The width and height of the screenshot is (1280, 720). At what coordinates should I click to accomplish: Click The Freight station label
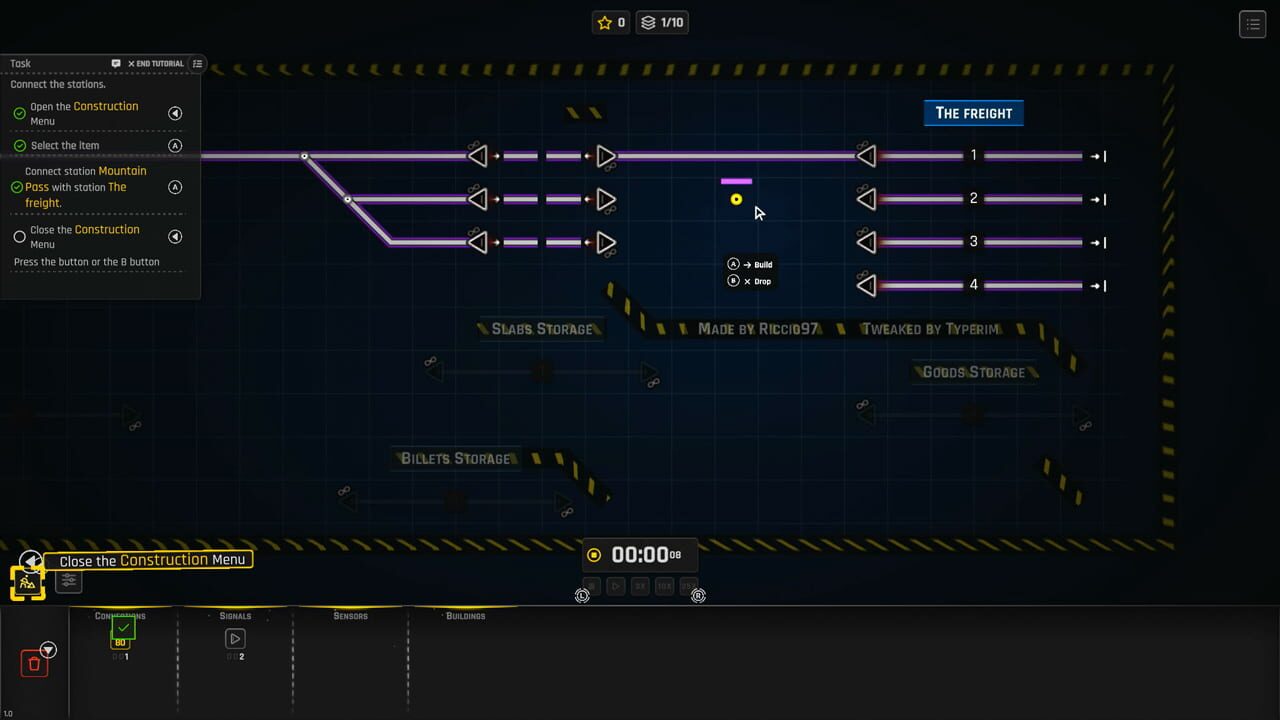[973, 112]
